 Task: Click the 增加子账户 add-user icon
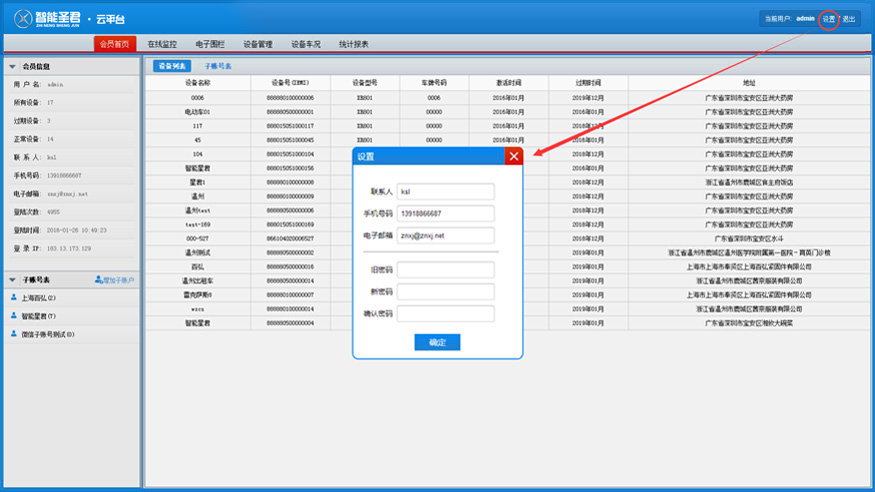tap(98, 280)
